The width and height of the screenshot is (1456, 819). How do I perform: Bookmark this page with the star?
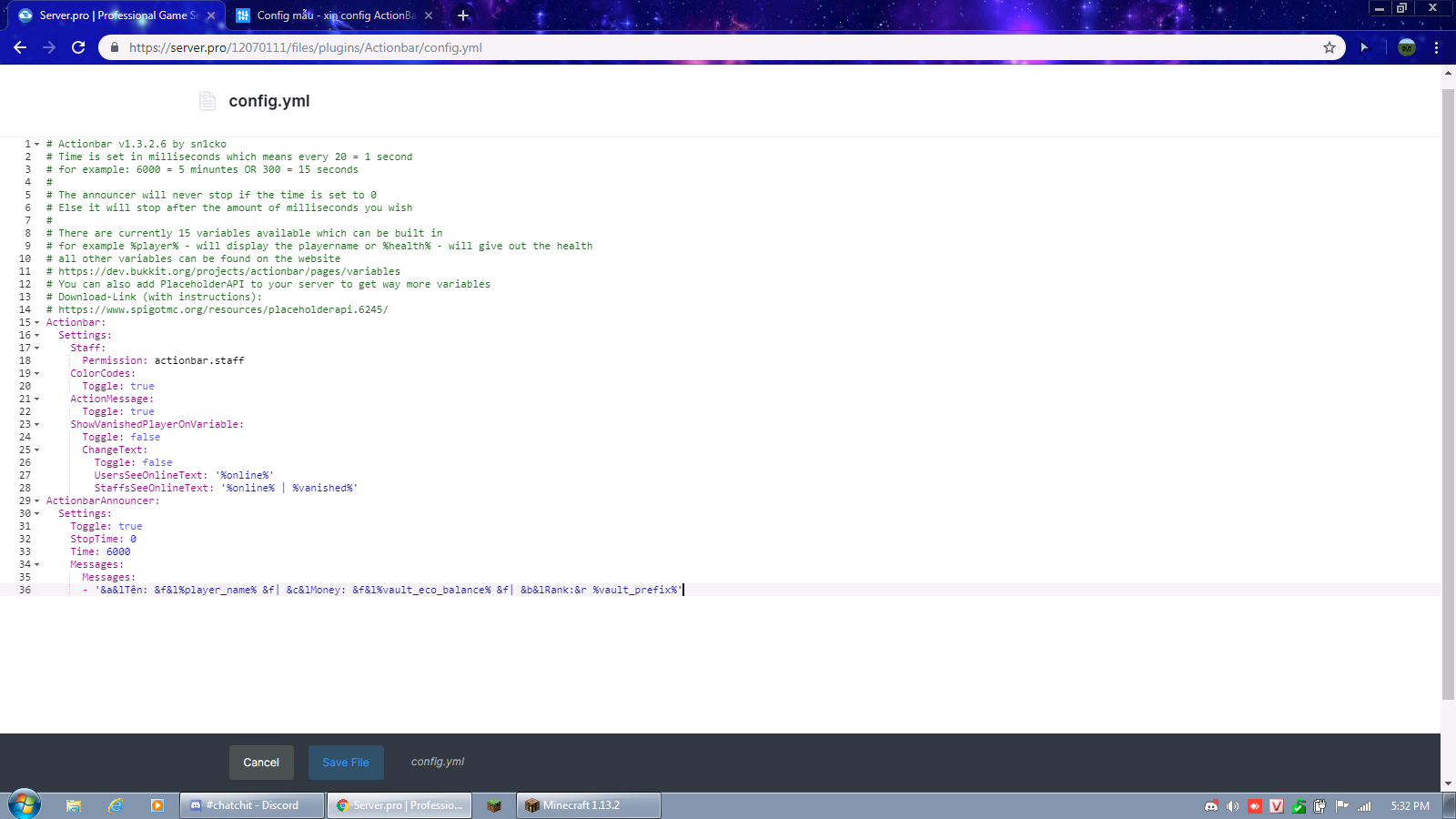(x=1330, y=47)
